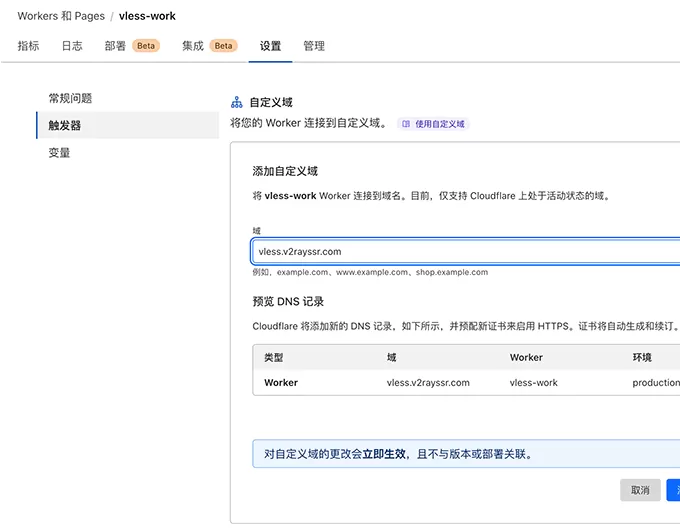Screen dimensions: 680x532
Task: Click the Beta badge beside 集成
Action: pos(223,46)
